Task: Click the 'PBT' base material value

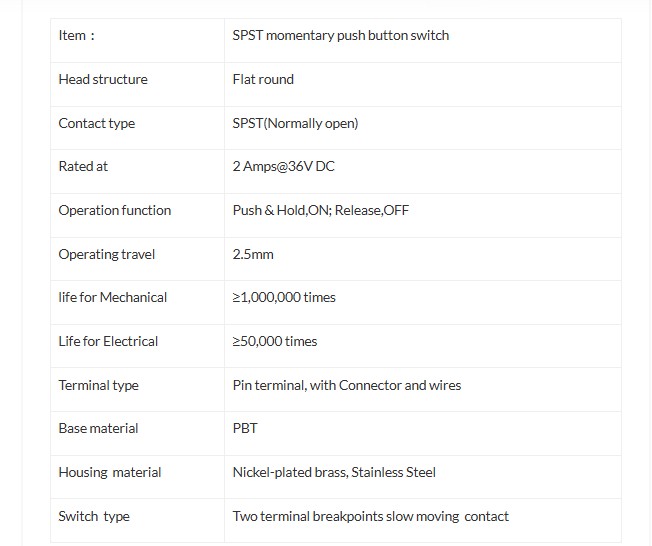Action: coord(245,429)
